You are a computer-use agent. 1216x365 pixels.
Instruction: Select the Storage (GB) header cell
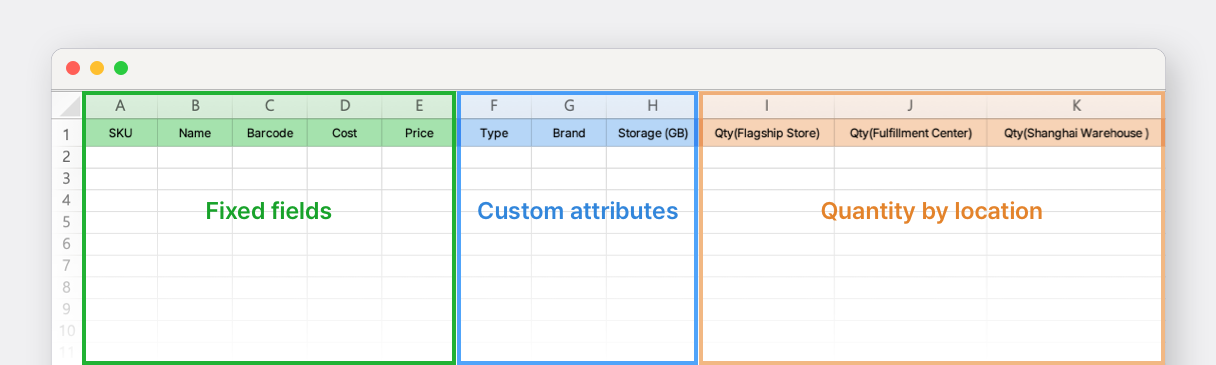652,133
